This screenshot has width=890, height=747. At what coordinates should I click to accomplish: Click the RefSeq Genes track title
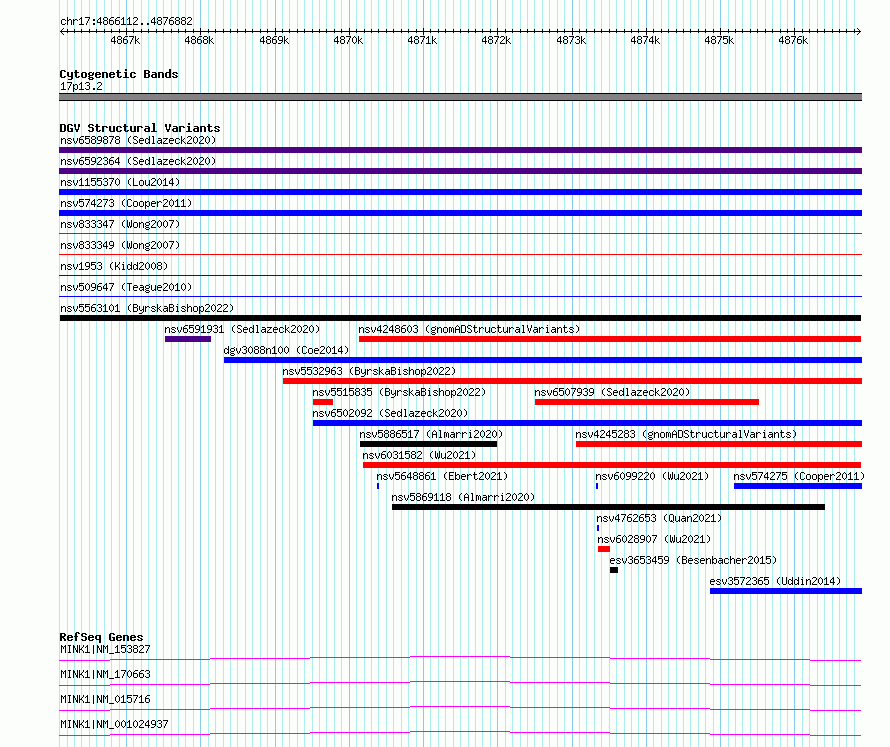tap(101, 637)
